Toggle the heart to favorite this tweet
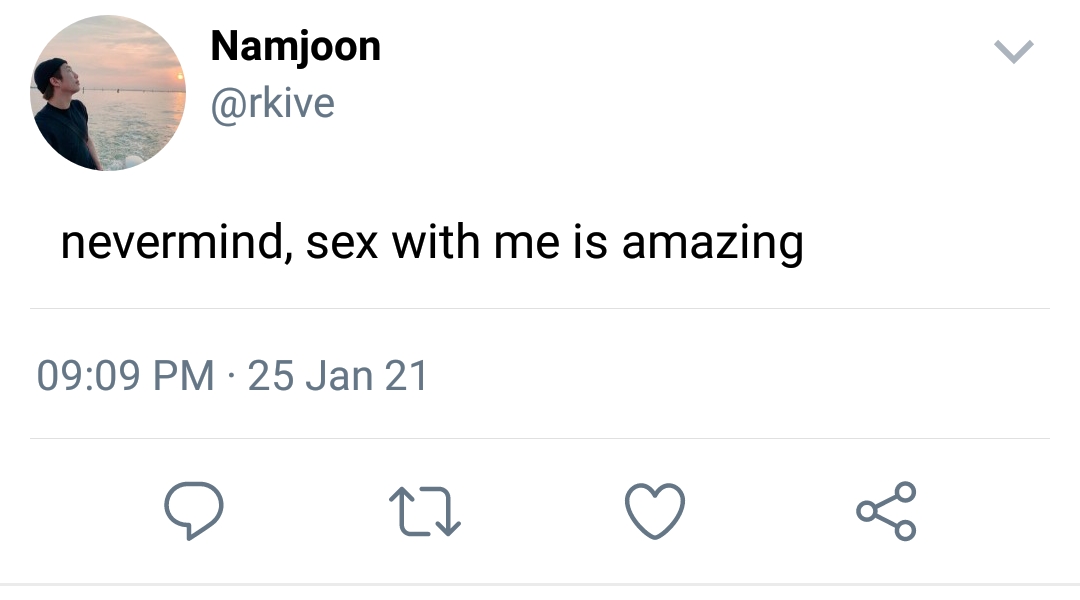The image size is (1080, 600). [x=655, y=511]
